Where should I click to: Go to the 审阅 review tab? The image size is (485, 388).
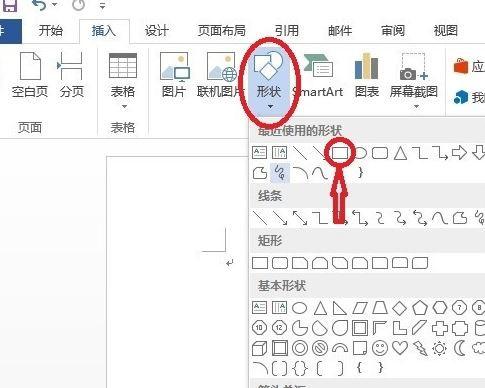coord(393,31)
